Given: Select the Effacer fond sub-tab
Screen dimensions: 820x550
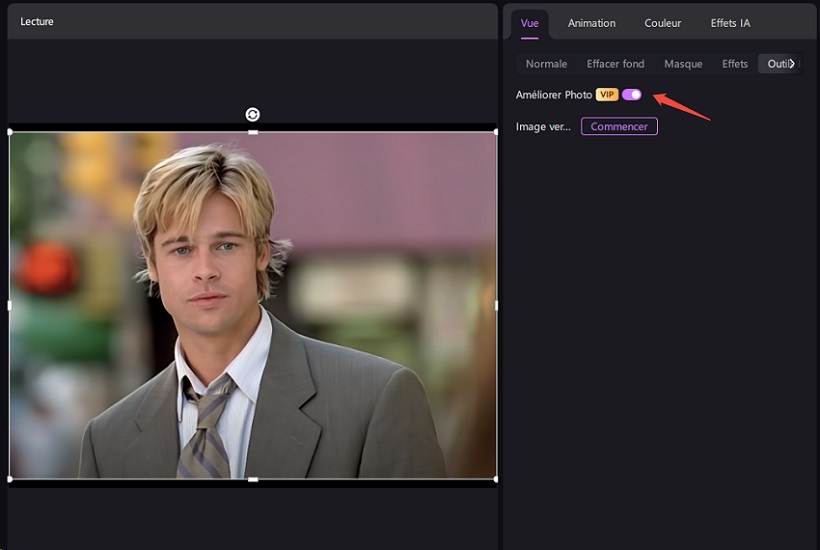Looking at the screenshot, I should tap(615, 64).
